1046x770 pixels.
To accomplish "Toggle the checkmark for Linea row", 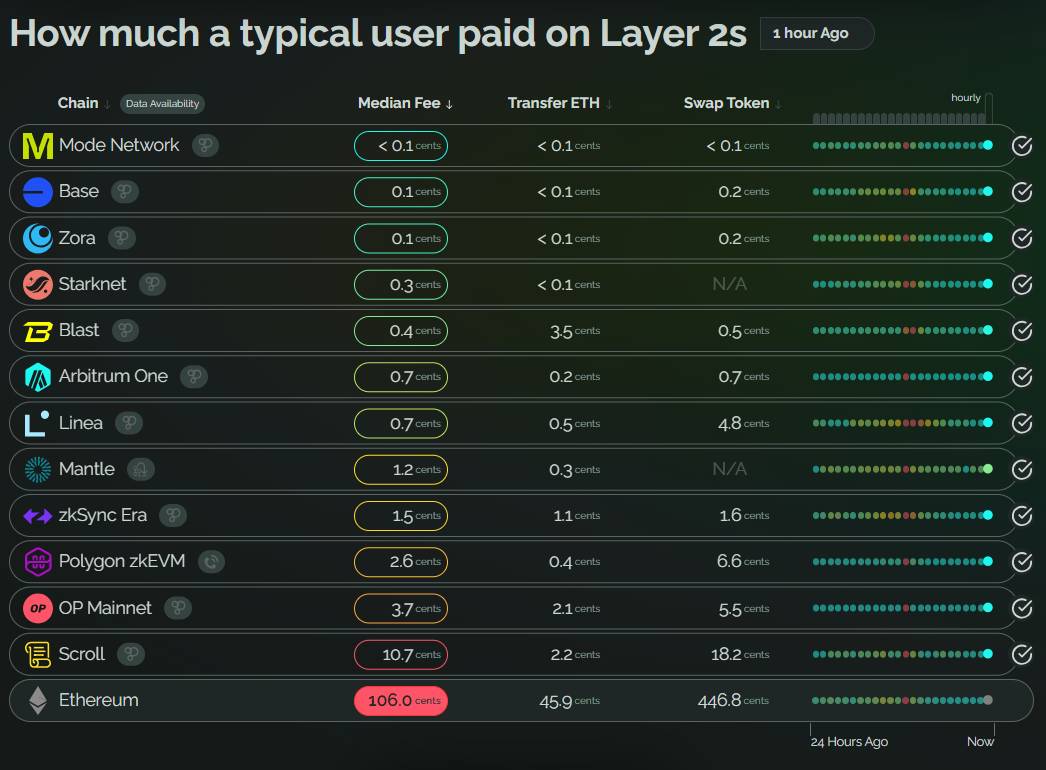I will click(x=1022, y=423).
